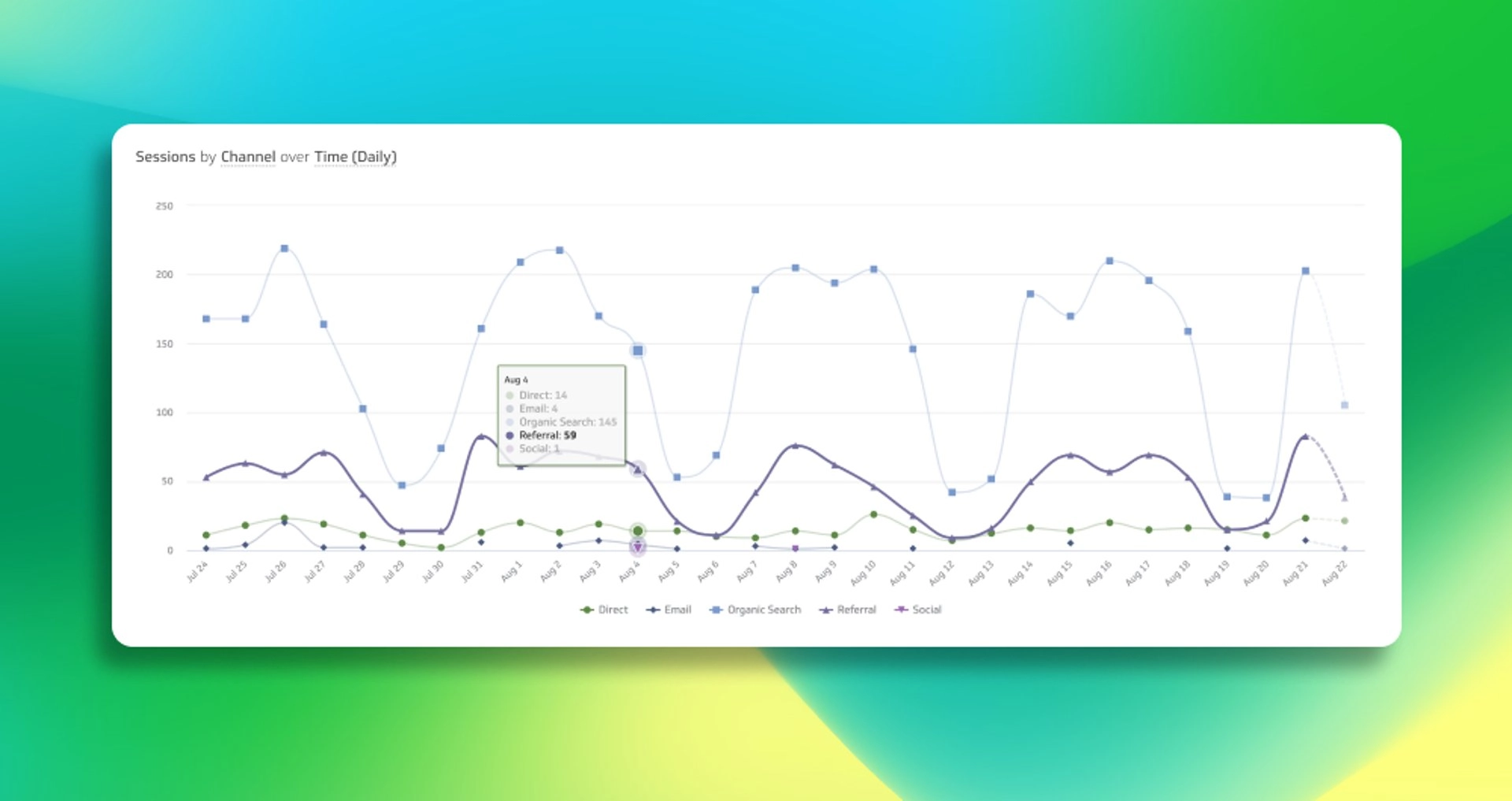Click the highlighted Referral point on Aug 4

pos(638,469)
